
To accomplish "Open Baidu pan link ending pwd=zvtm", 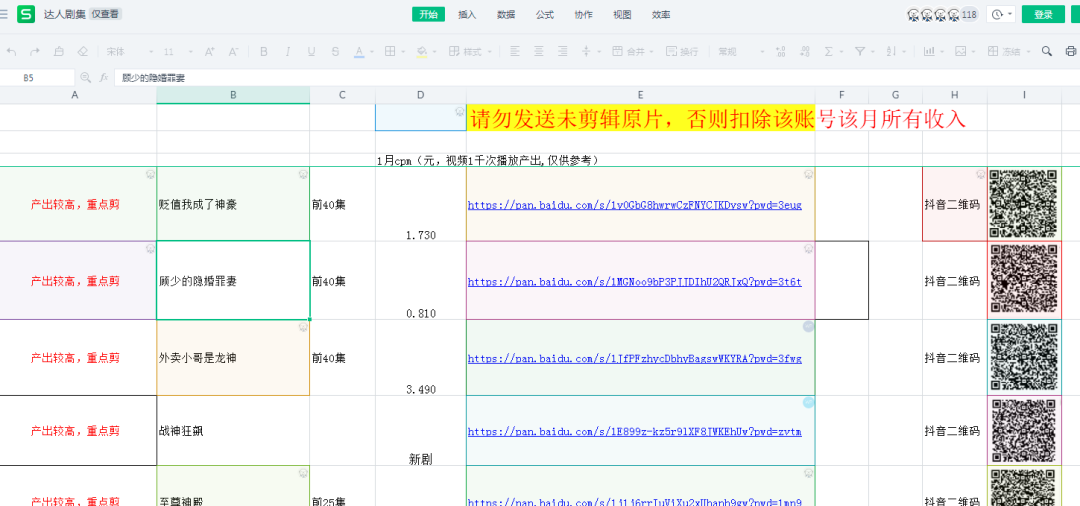I will pyautogui.click(x=634, y=432).
